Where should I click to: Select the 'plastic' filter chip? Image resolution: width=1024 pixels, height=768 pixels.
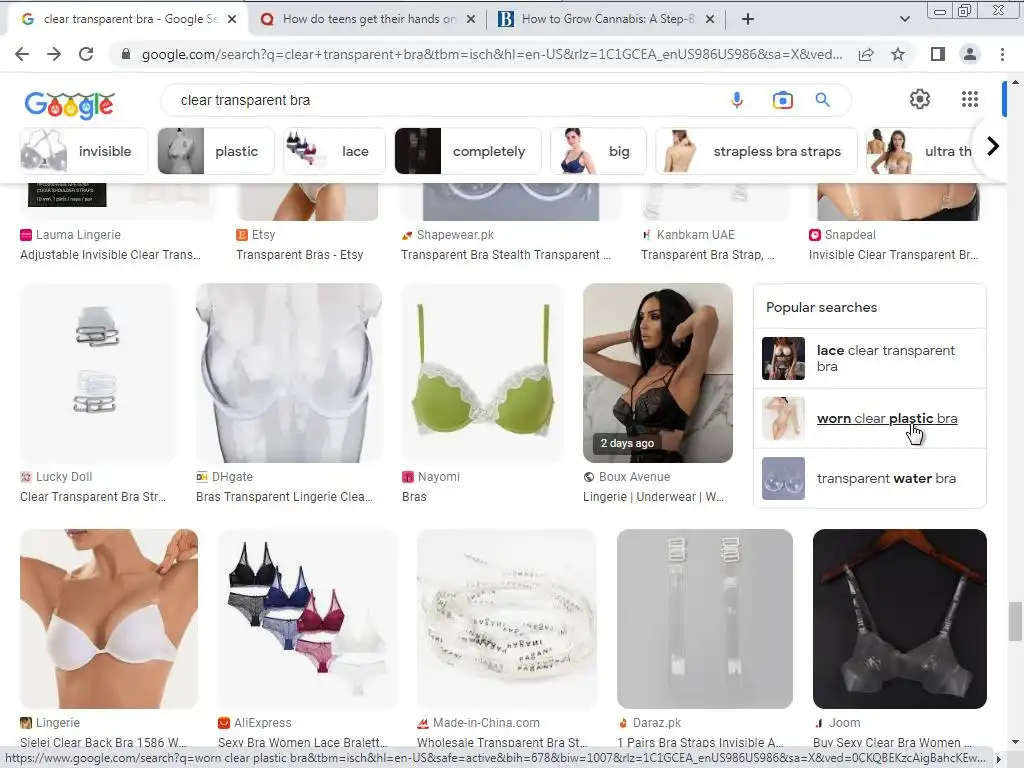[x=216, y=152]
